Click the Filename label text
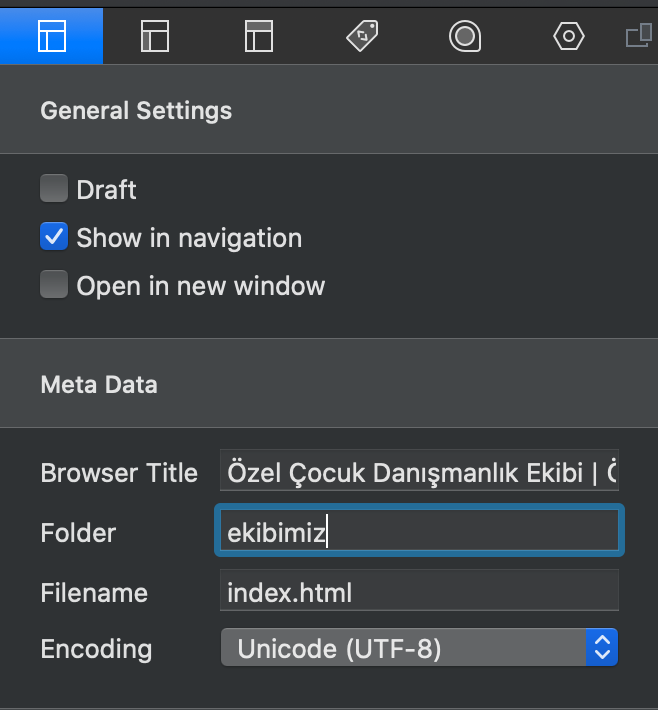 (x=94, y=593)
